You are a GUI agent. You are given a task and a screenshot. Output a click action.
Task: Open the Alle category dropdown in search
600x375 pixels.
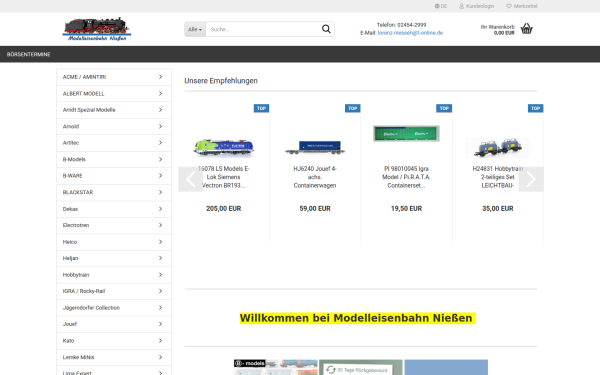195,29
